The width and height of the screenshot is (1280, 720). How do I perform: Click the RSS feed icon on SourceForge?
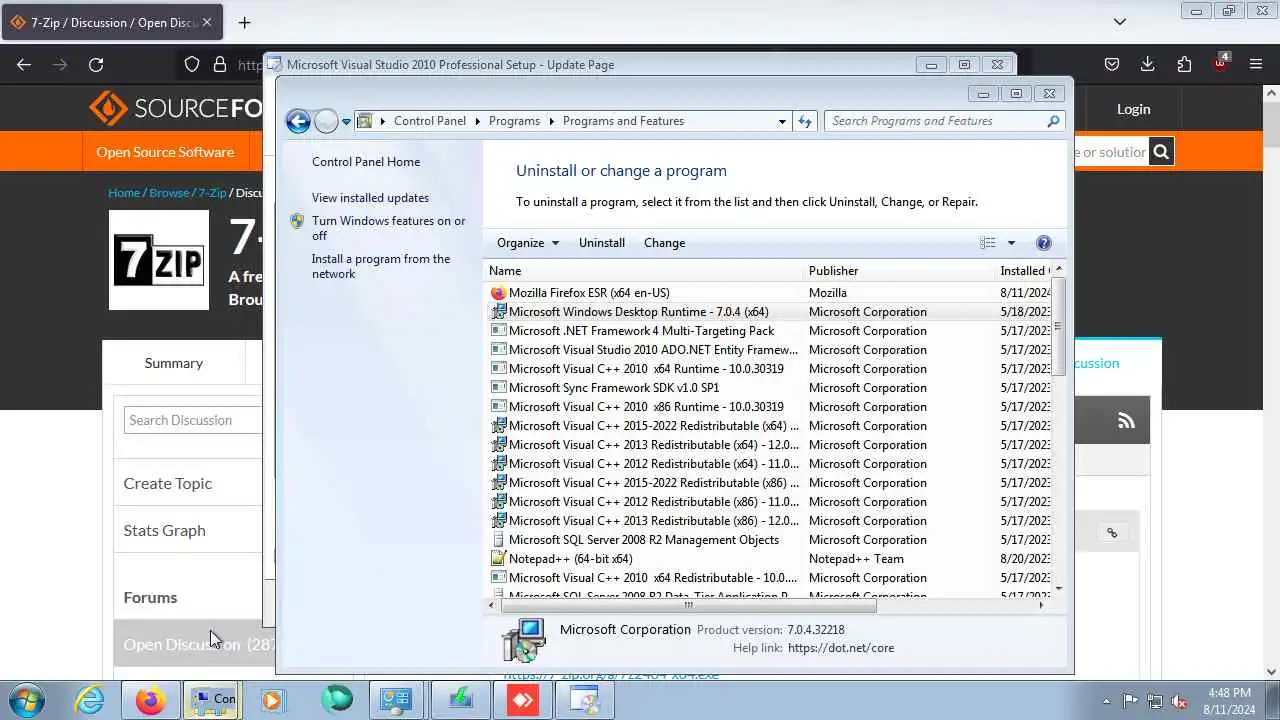[x=1126, y=421]
